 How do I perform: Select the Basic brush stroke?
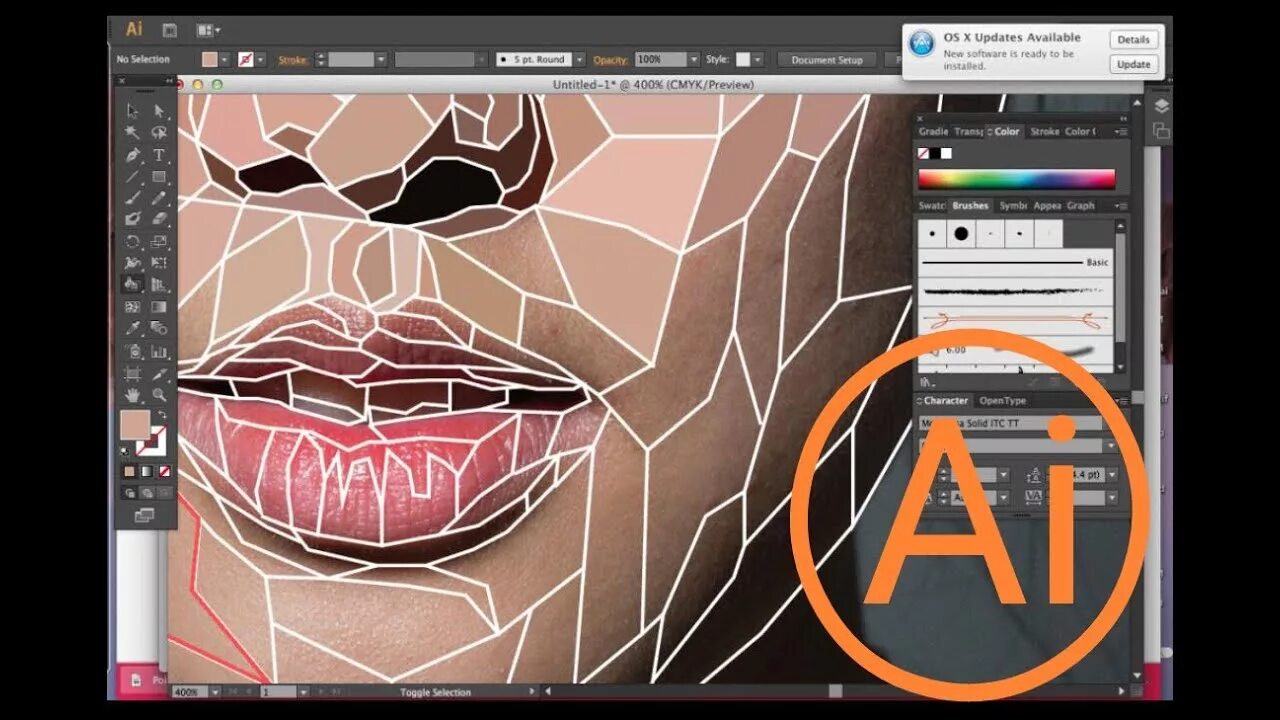pos(1015,262)
